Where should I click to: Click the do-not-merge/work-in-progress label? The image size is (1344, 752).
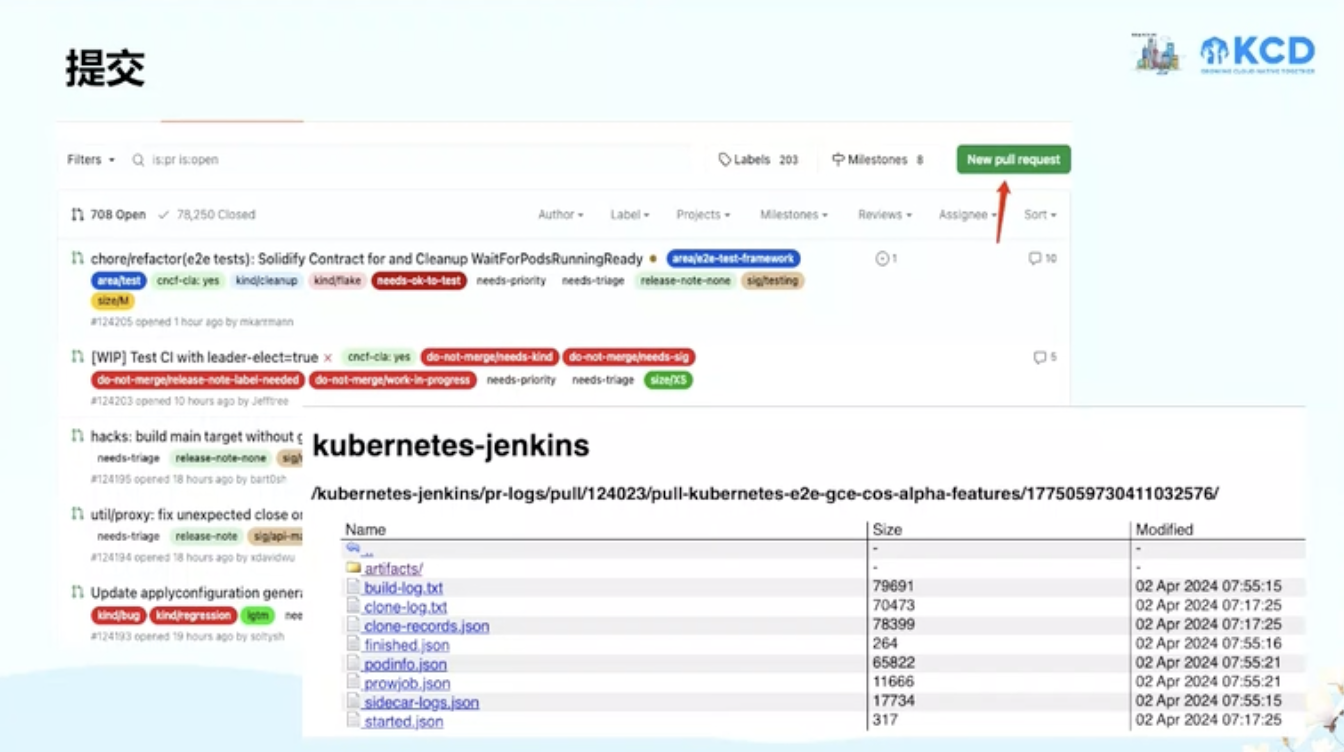point(392,380)
